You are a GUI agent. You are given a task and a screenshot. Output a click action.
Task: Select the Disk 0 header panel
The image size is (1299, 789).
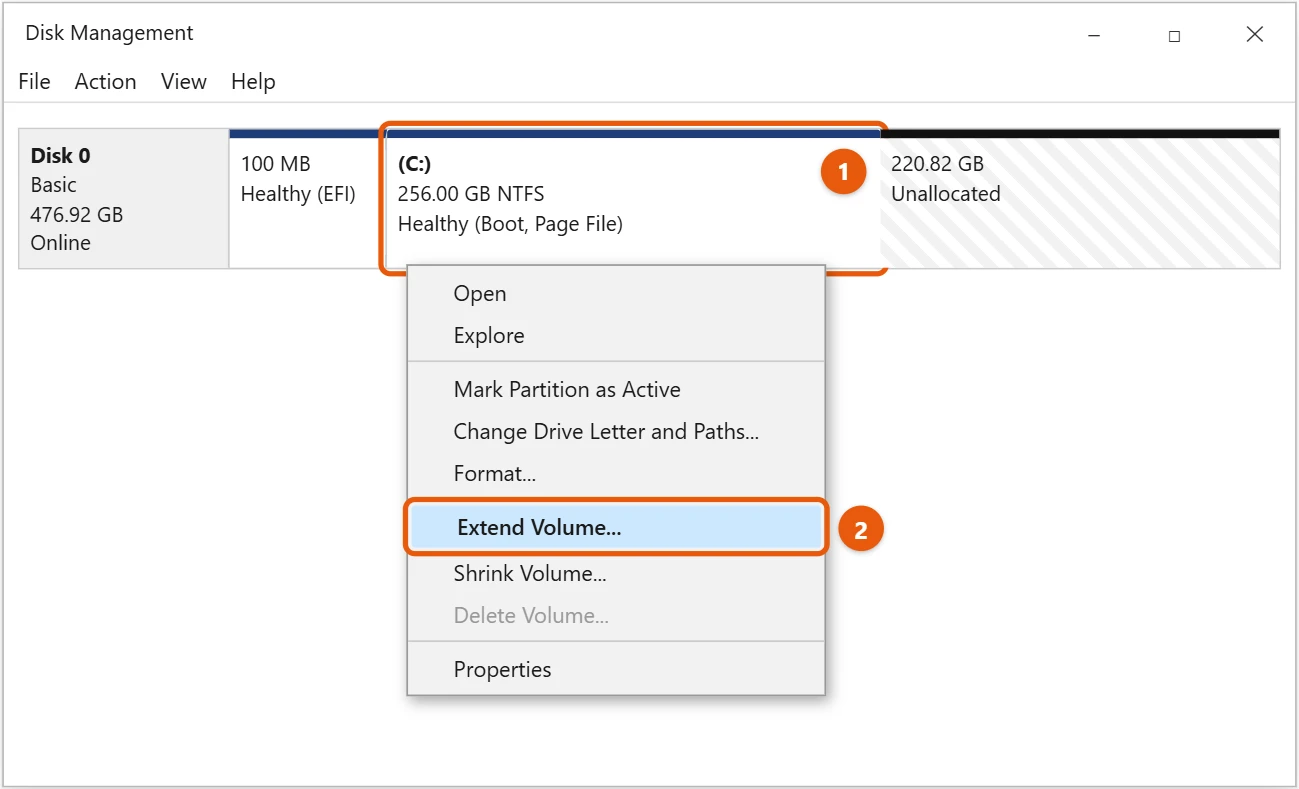[x=124, y=198]
